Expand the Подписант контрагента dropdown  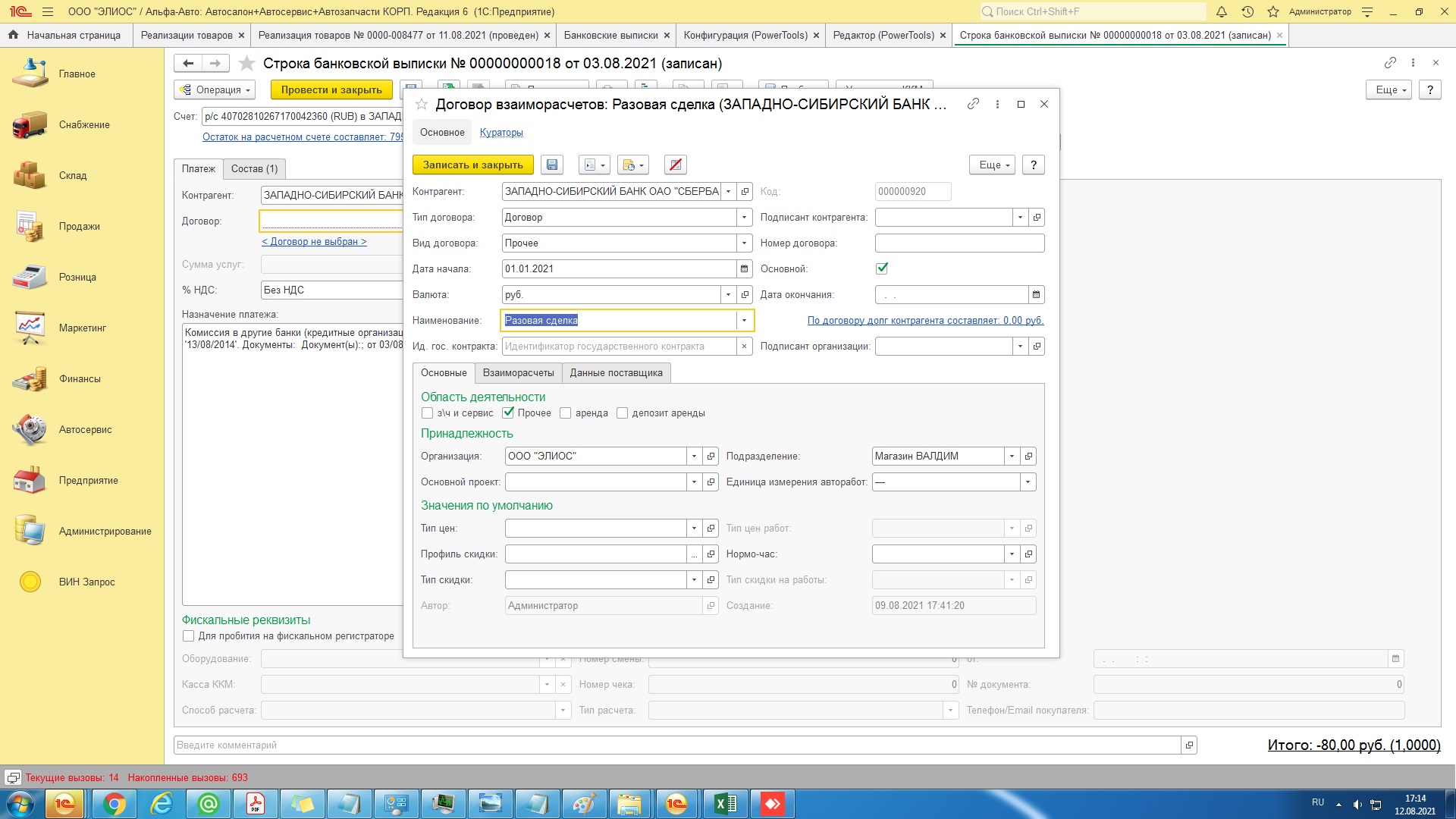(1020, 217)
